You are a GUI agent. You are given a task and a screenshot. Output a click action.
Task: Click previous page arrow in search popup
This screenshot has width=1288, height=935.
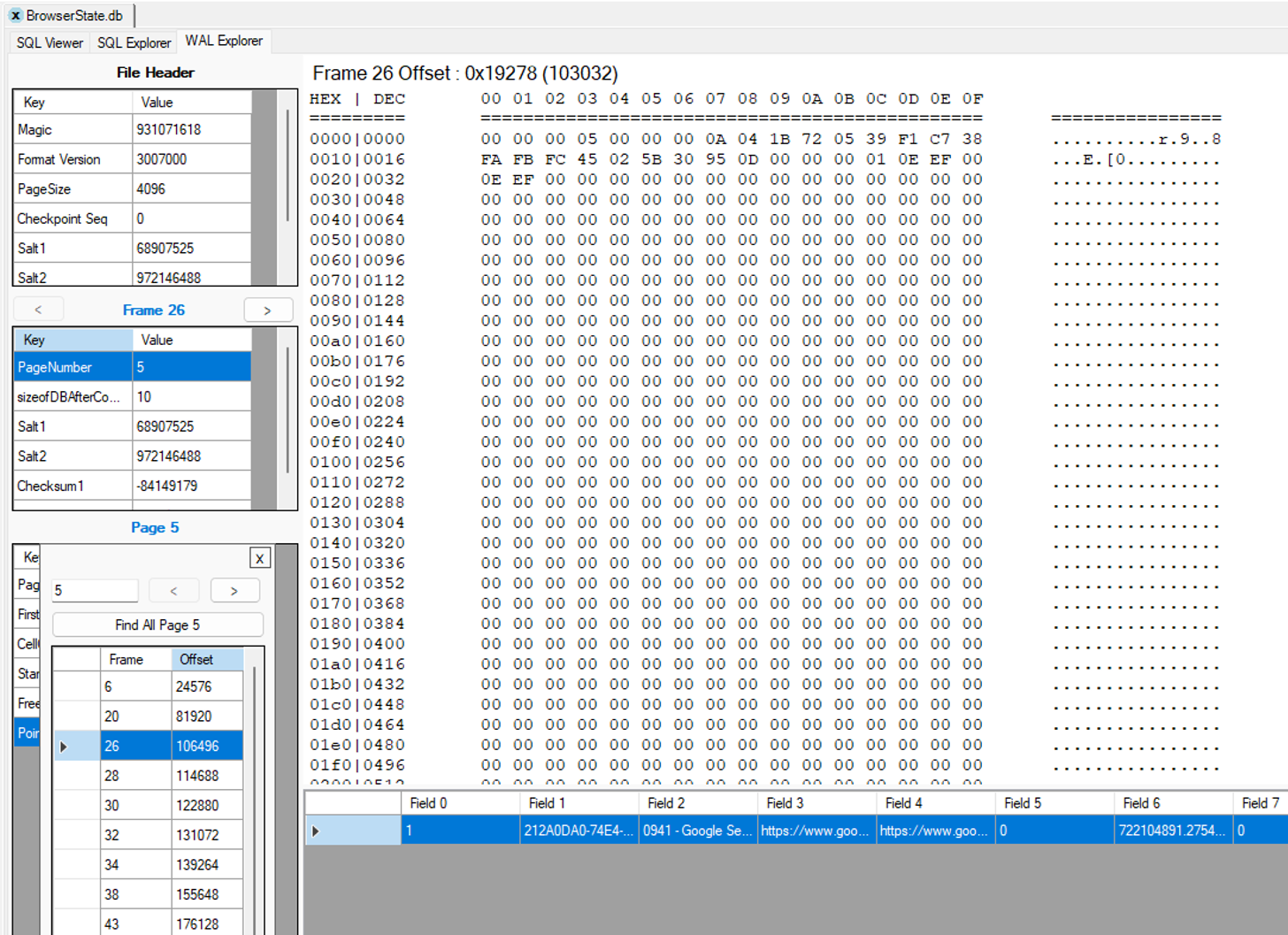(173, 590)
